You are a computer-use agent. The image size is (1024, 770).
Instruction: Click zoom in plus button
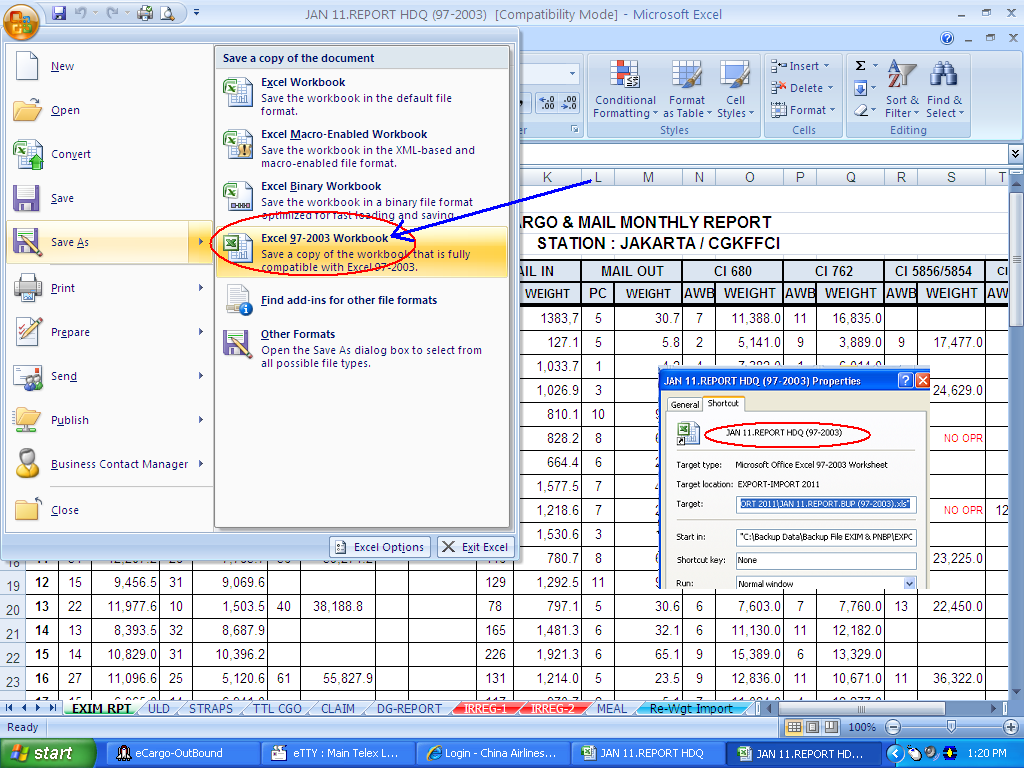pos(1011,727)
